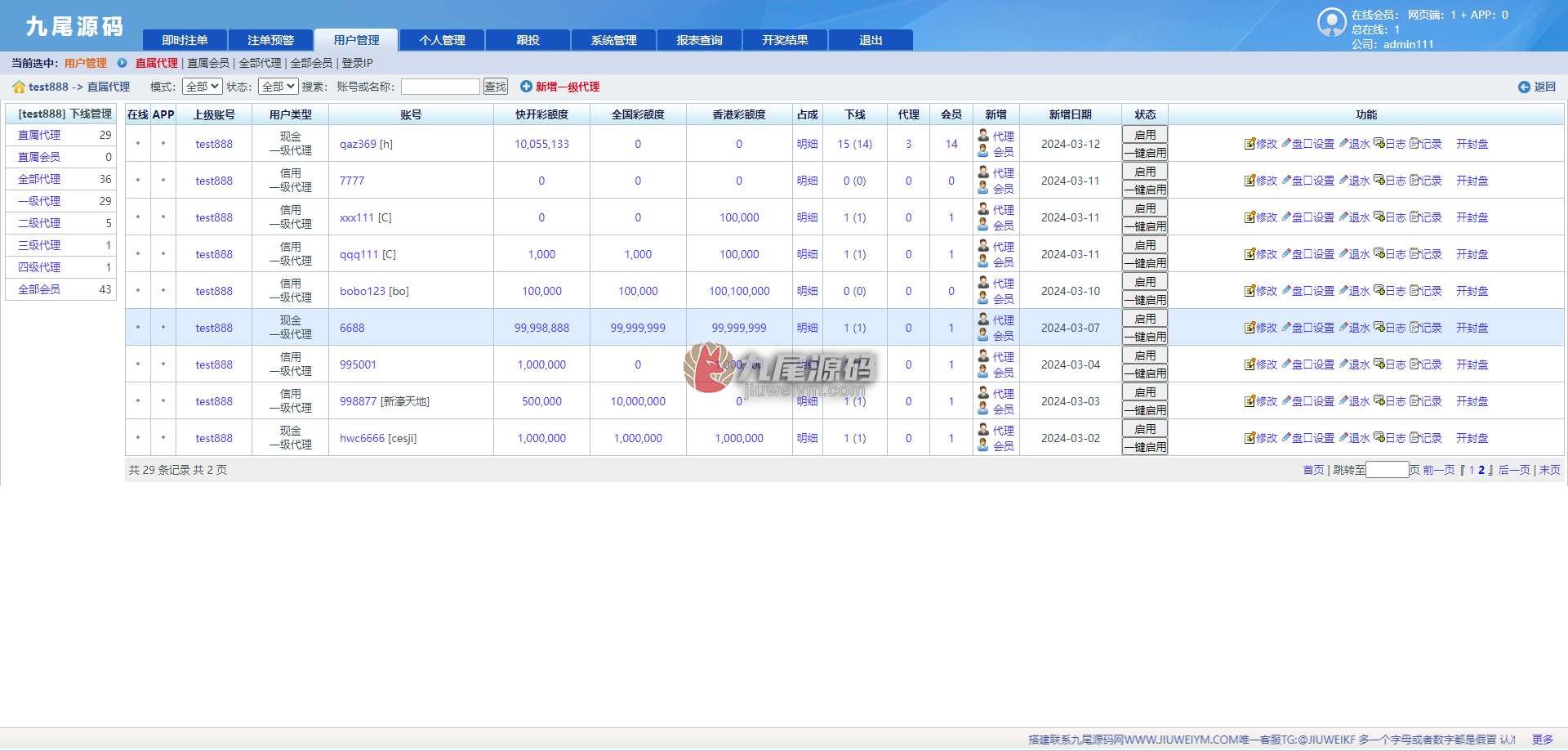Click the 修改 edit icon for qaz369
The height and width of the screenshot is (751, 1568).
(1249, 144)
